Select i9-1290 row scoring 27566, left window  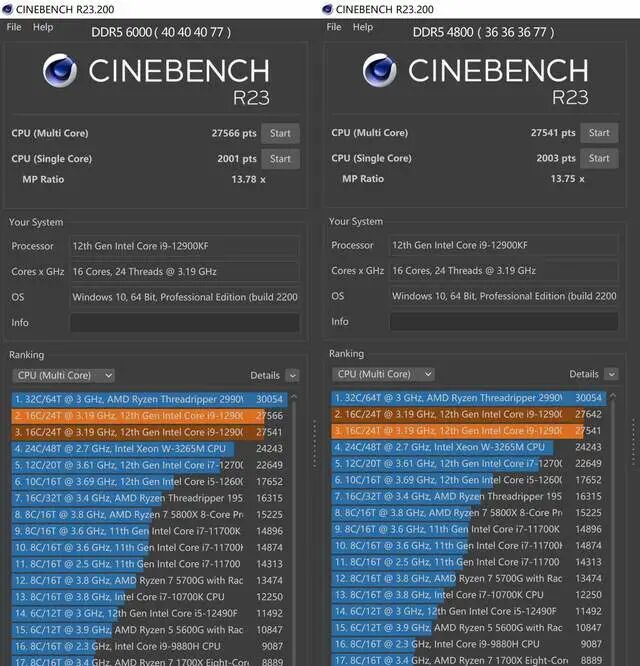click(149, 416)
